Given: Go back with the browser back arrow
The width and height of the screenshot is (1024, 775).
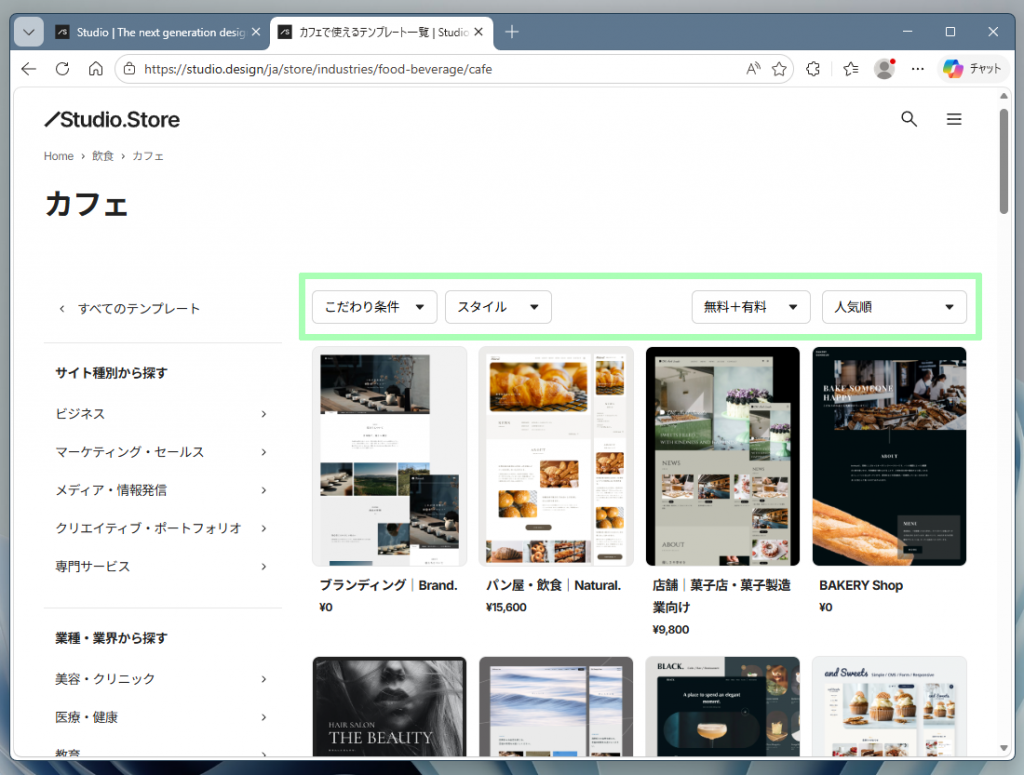Looking at the screenshot, I should point(29,69).
